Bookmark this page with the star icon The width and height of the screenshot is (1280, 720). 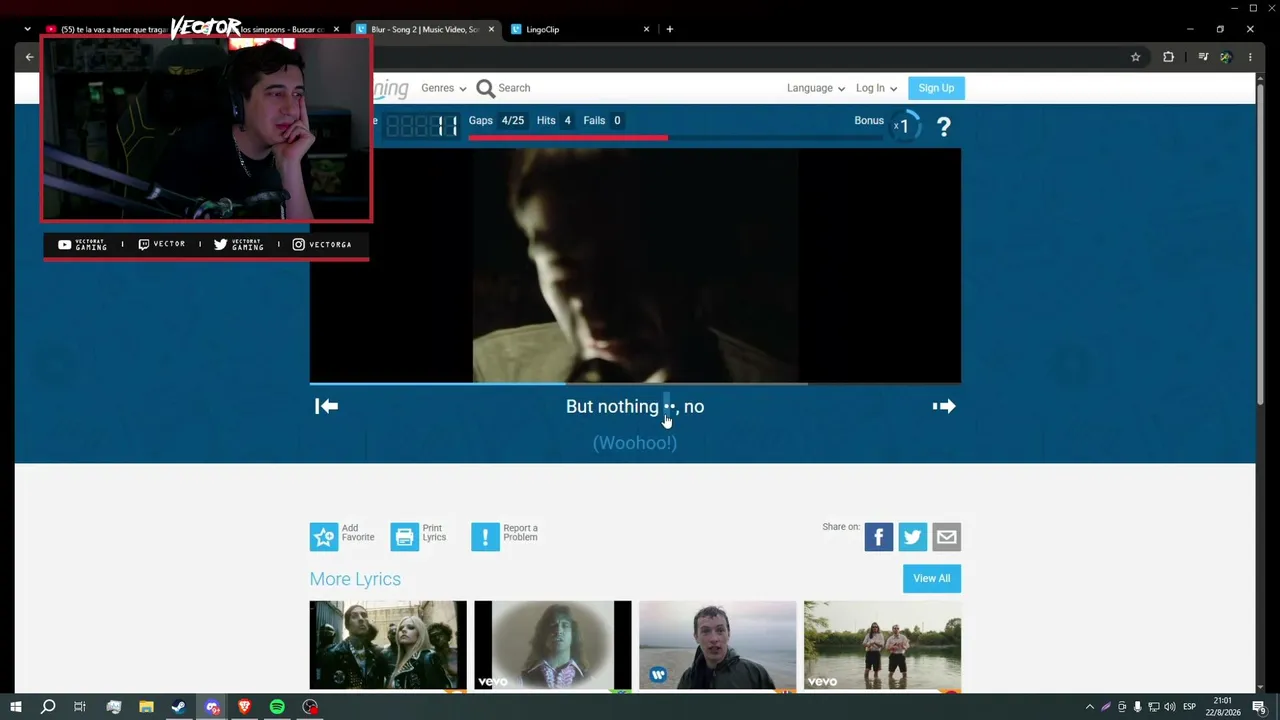point(1135,57)
